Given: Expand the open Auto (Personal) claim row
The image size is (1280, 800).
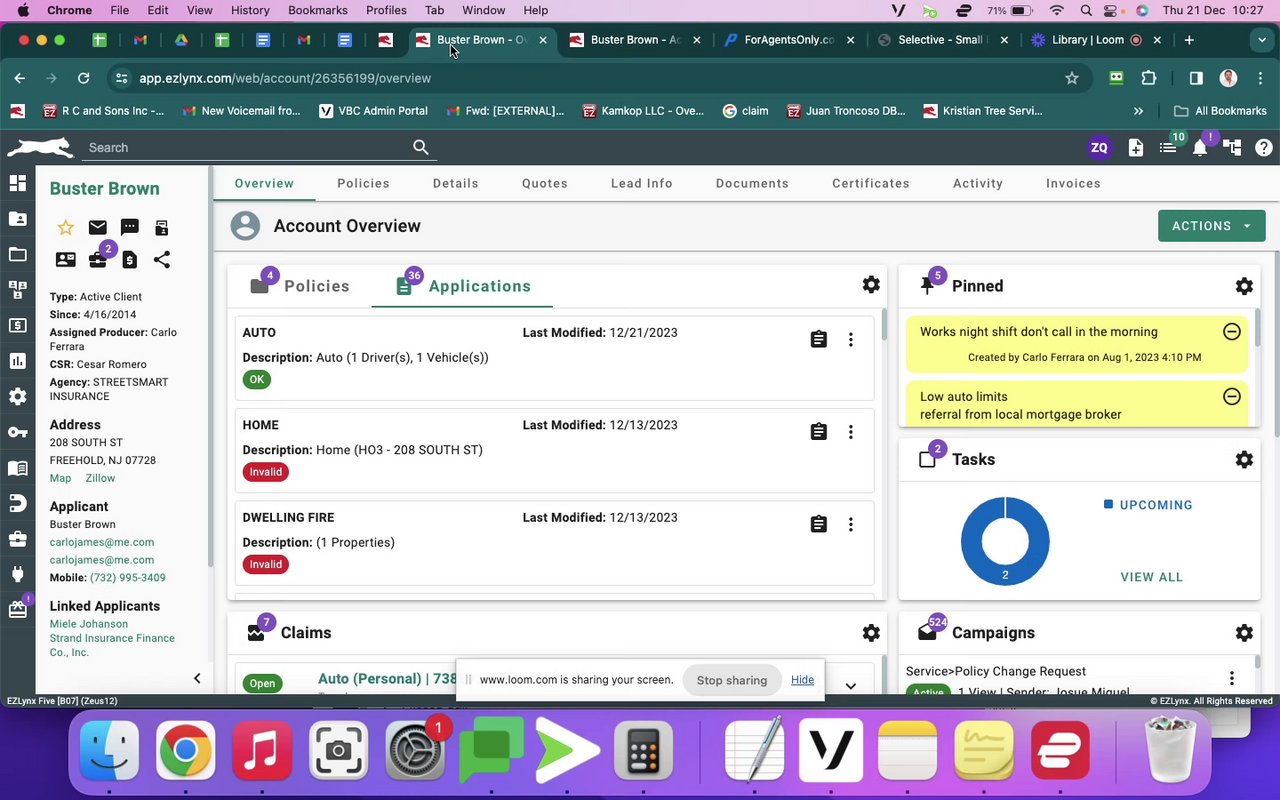Looking at the screenshot, I should [x=851, y=686].
